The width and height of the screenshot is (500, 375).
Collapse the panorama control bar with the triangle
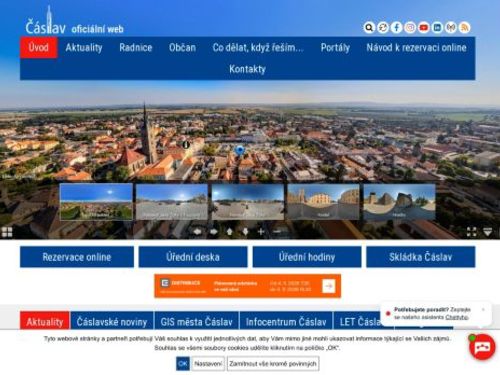click(488, 232)
